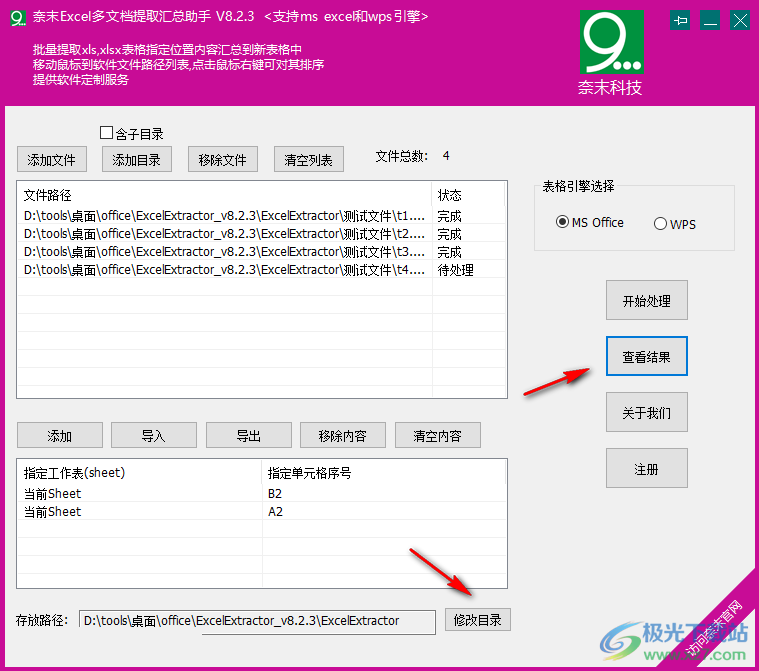The width and height of the screenshot is (759, 671).
Task: Click the 完成 status of t1 file
Action: [450, 215]
